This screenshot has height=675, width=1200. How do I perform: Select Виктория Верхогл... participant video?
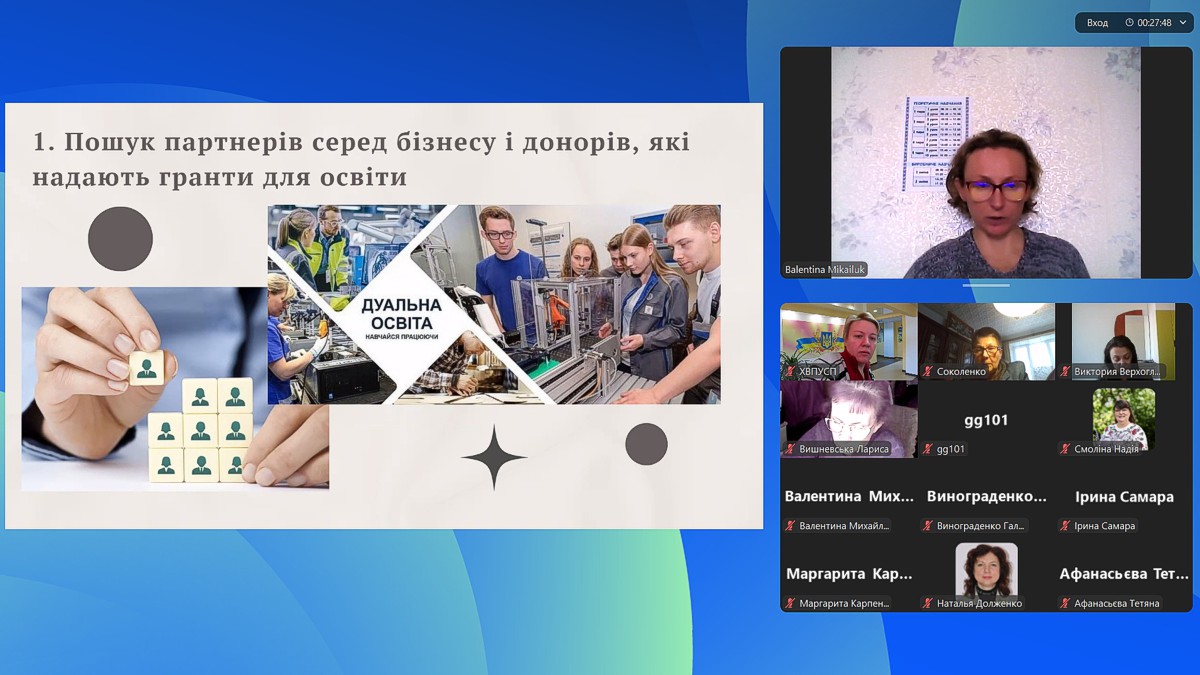1124,341
